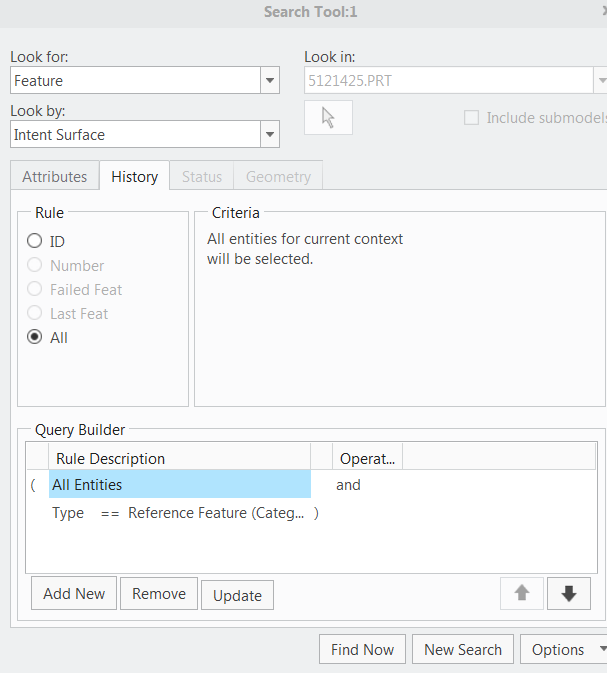
Task: Click Add New rule button
Action: pyautogui.click(x=74, y=593)
